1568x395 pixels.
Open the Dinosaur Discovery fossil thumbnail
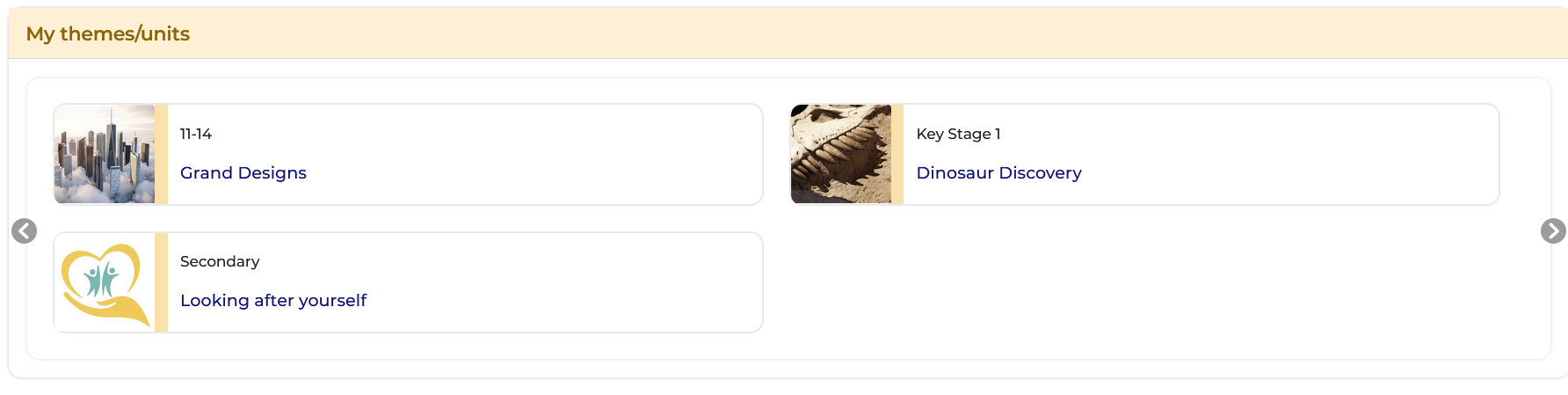841,154
